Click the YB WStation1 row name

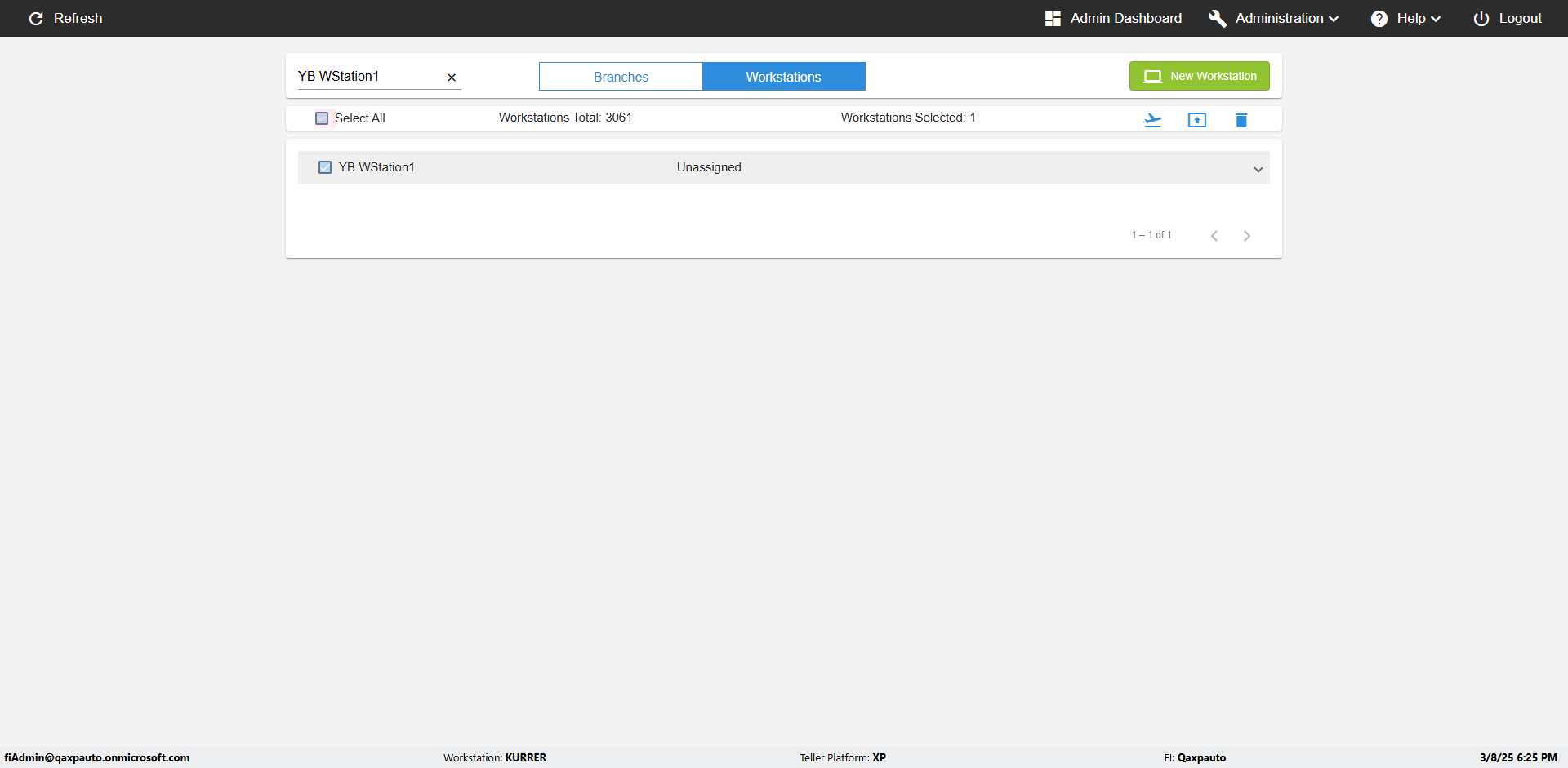(x=376, y=167)
